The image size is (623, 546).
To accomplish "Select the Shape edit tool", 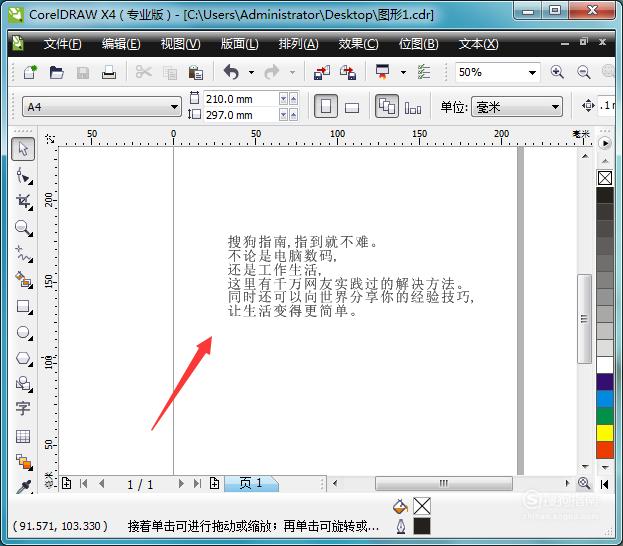I will tap(24, 176).
